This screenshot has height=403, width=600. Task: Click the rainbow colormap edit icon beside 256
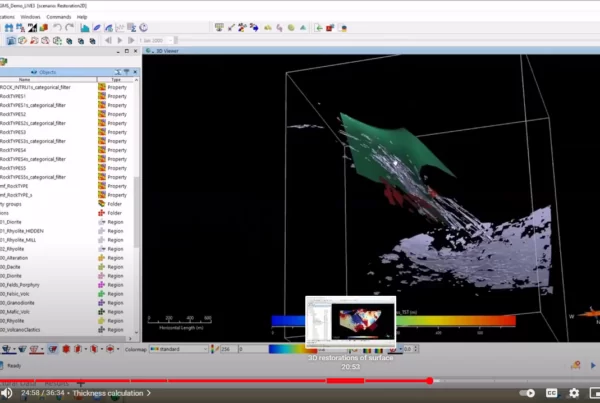[214, 349]
